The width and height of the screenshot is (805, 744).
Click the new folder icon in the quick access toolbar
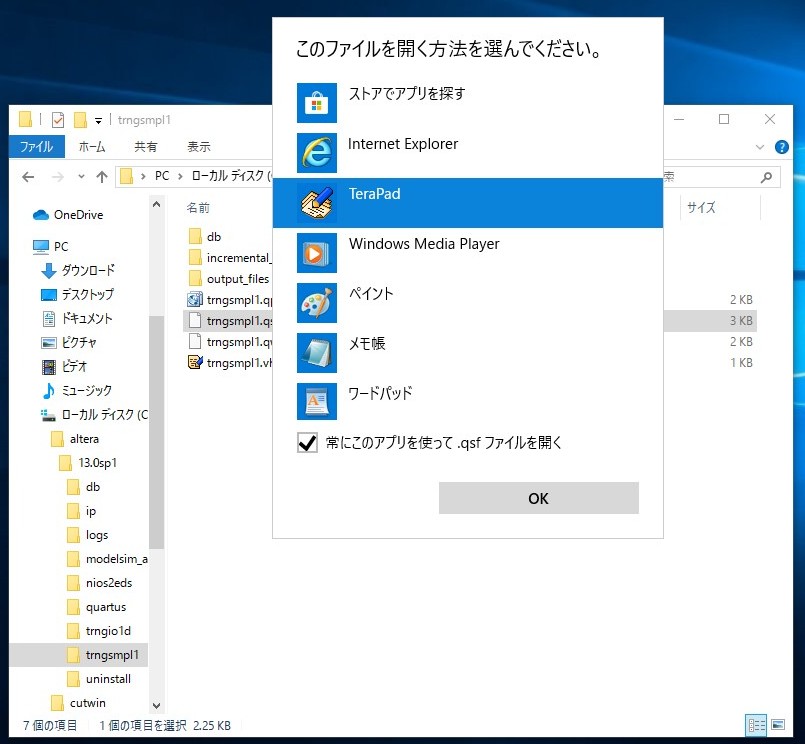pyautogui.click(x=80, y=120)
